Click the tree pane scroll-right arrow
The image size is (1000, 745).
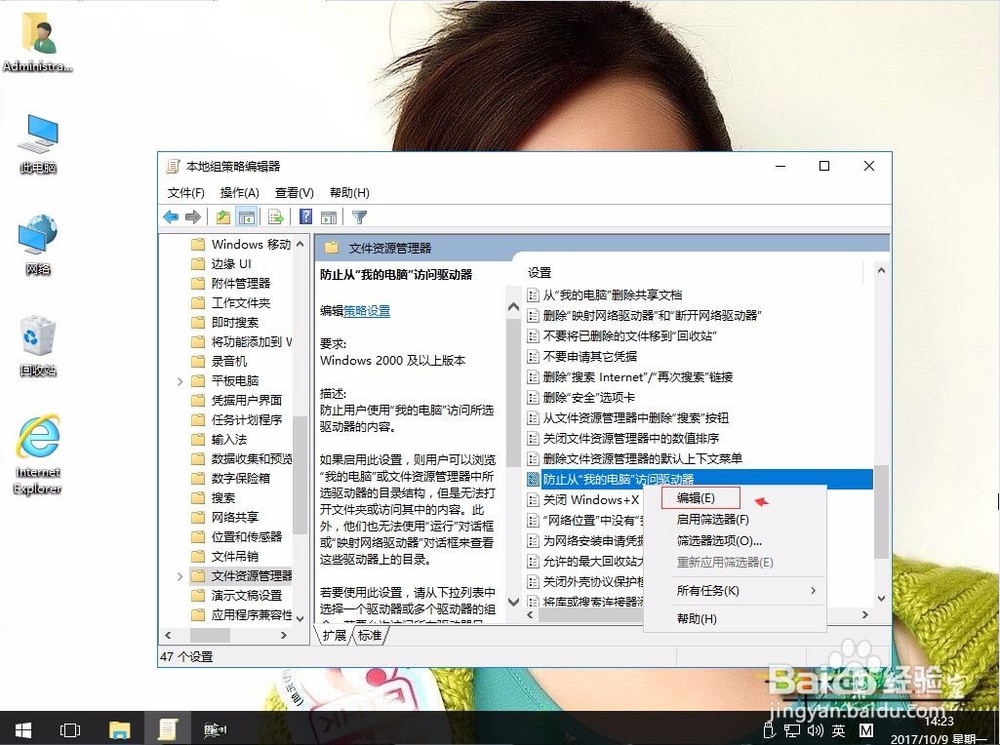(284, 635)
